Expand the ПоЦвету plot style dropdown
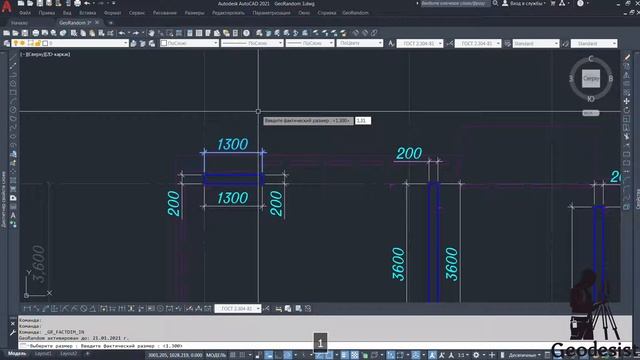Screen dimensions: 640x360 [380, 43]
